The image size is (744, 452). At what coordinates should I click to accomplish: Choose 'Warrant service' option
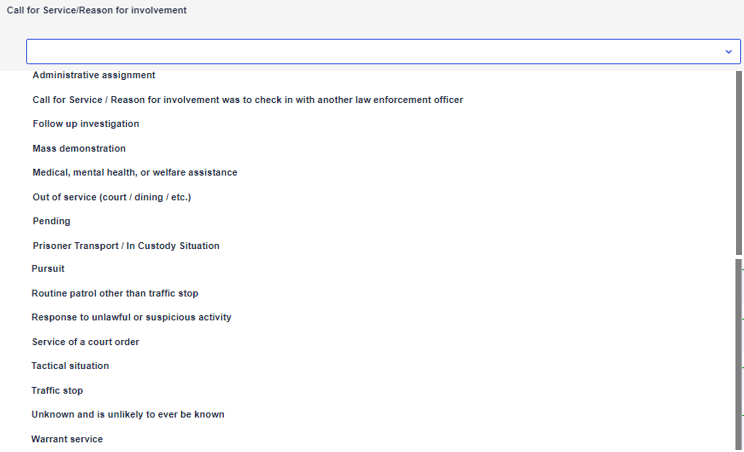(67, 439)
